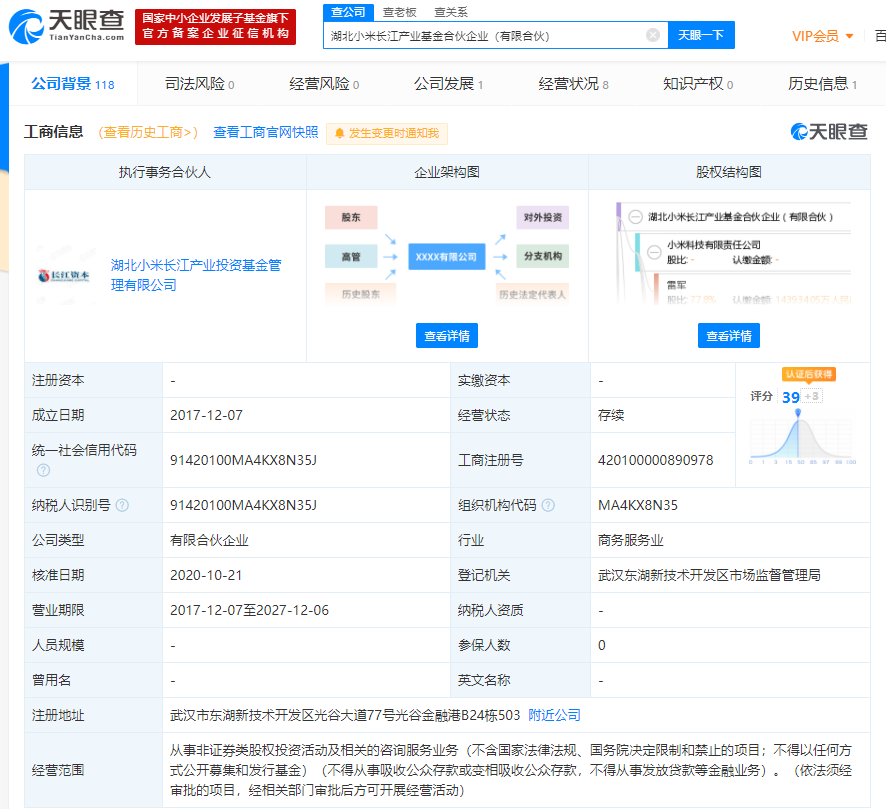The height and width of the screenshot is (809, 886).
Task: Click the 发生变更时通知我 bell button
Action: click(x=387, y=133)
